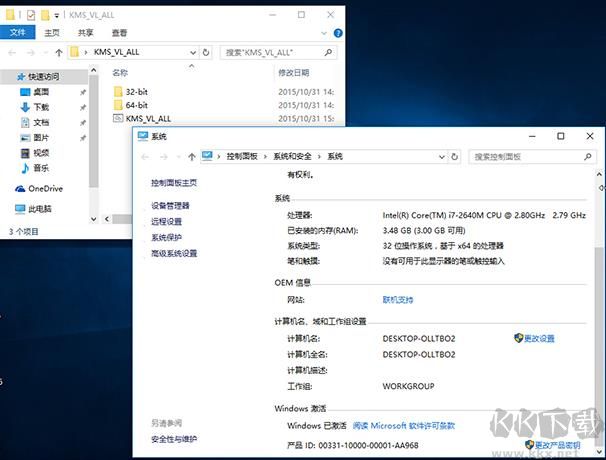
Task: Sort files by the 修改日期 column header
Action: coord(294,73)
